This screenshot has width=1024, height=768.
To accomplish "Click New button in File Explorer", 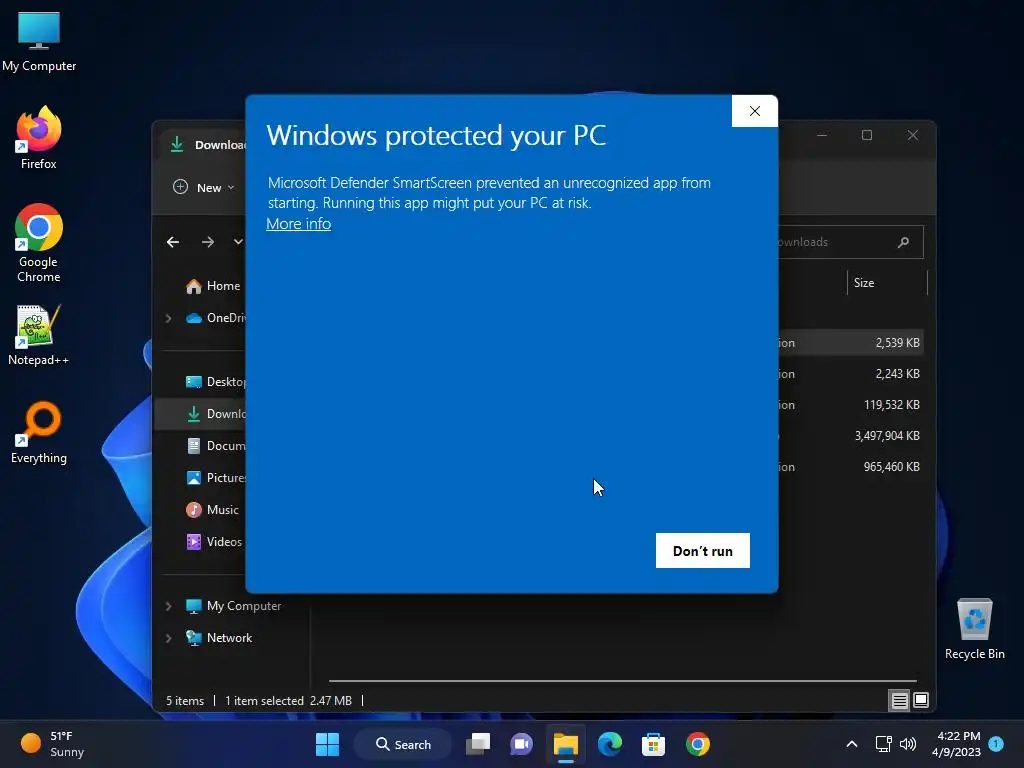I will [x=203, y=187].
